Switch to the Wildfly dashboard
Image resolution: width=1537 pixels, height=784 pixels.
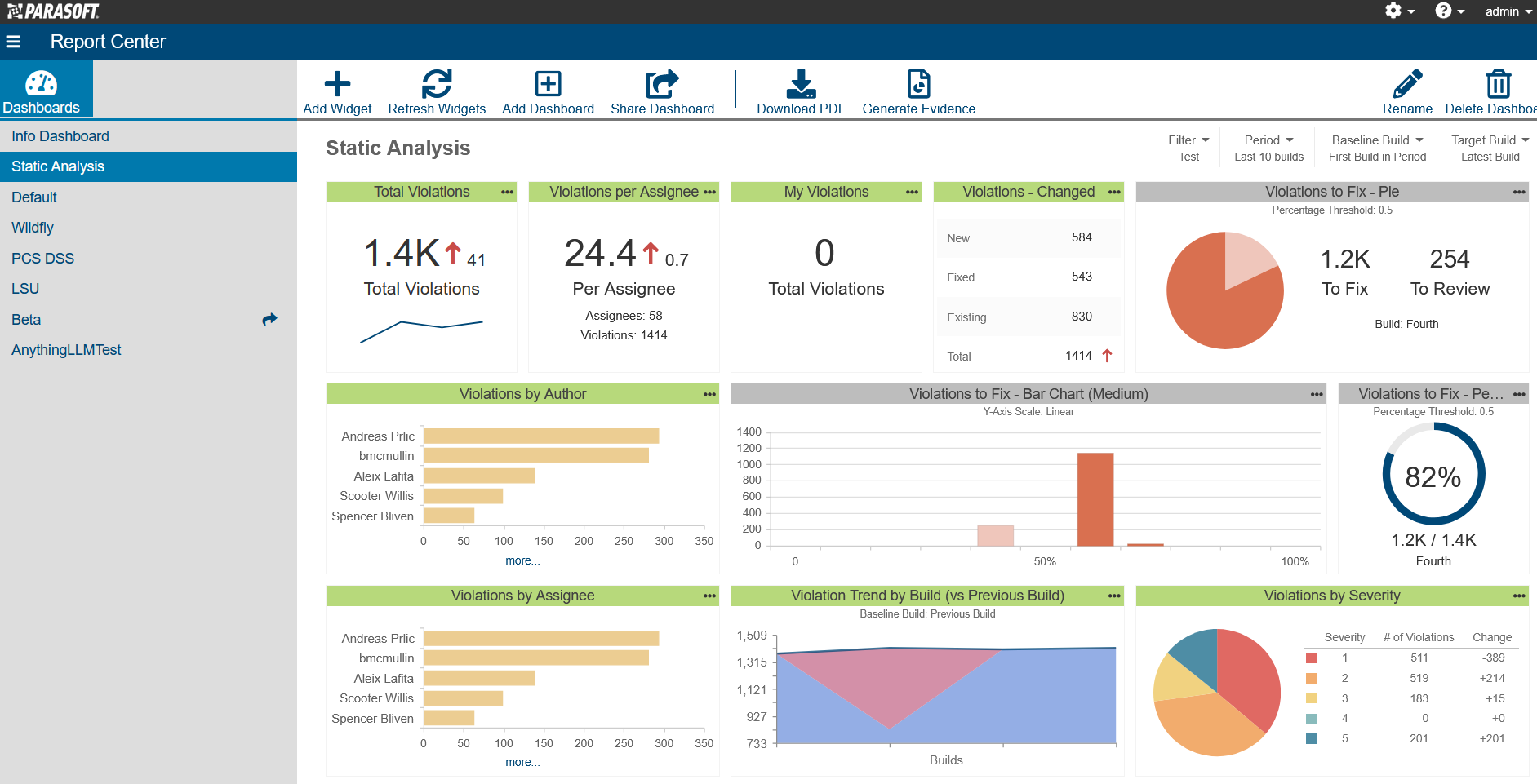click(x=33, y=227)
